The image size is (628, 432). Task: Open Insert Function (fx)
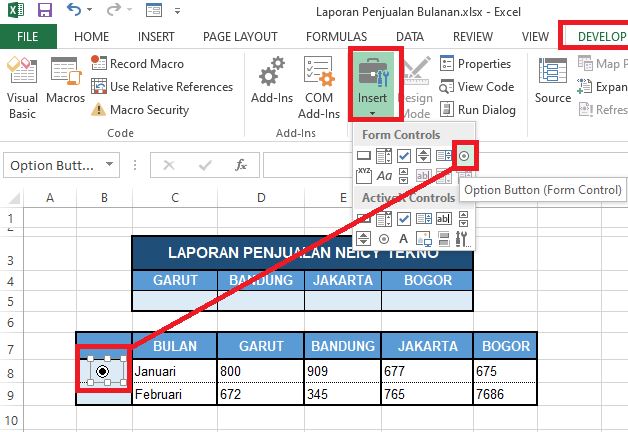[241, 165]
